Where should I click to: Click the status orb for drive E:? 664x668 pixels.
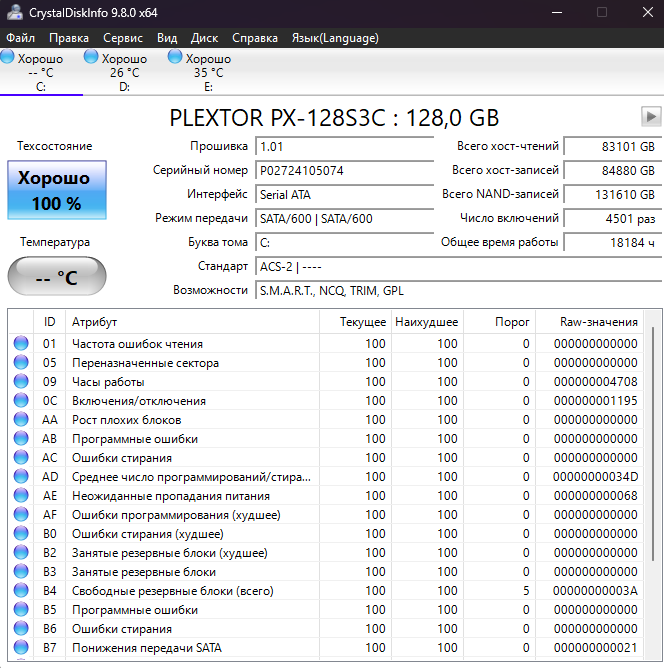176,58
